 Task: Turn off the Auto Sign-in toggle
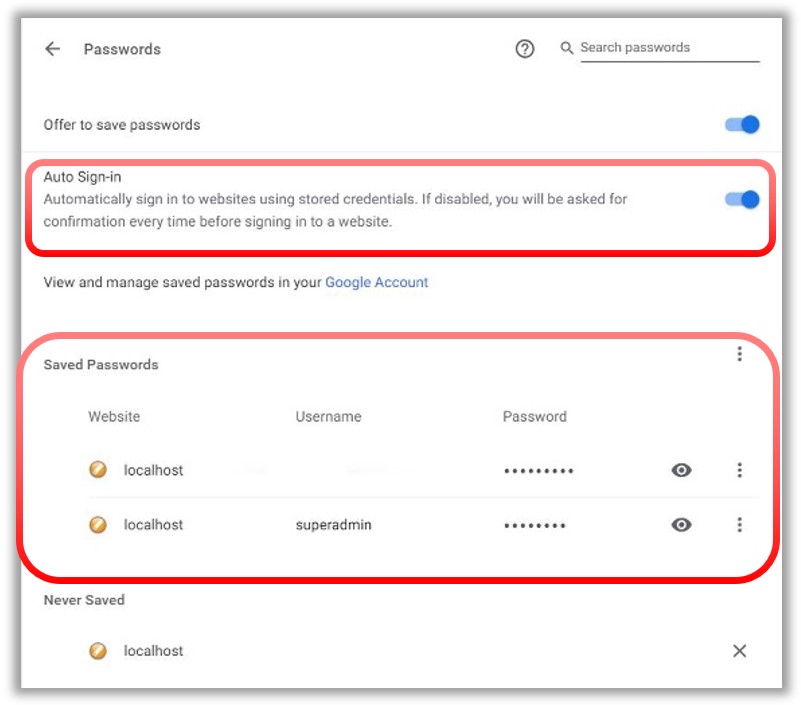point(742,199)
